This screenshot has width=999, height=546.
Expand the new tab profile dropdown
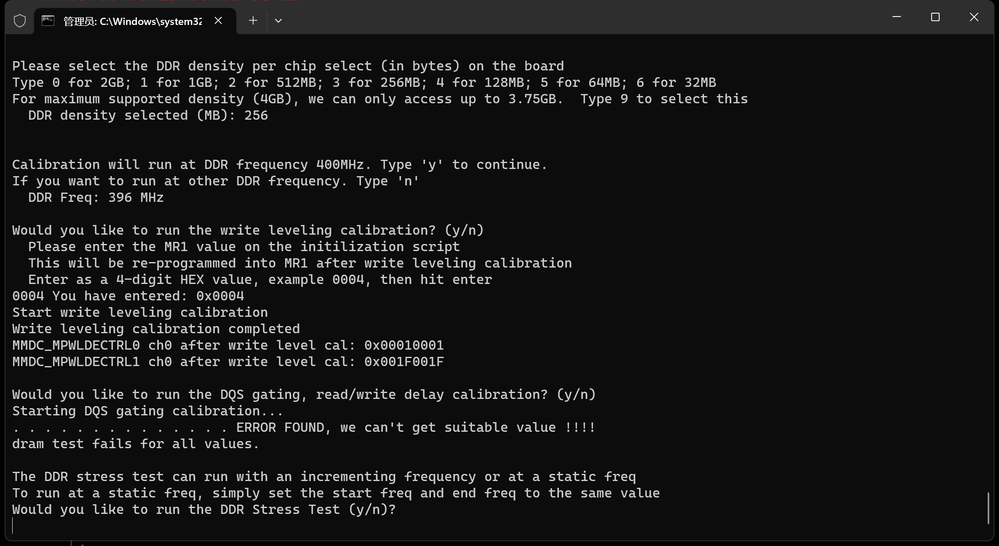click(x=278, y=20)
